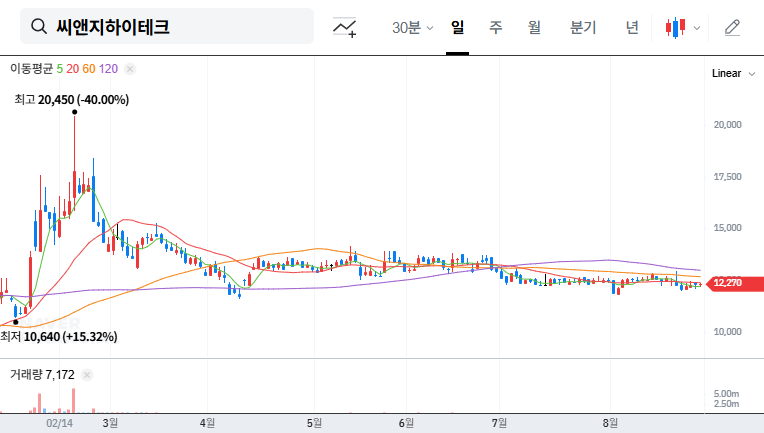Image resolution: width=764 pixels, height=433 pixels.
Task: Click the 5-day moving average label
Action: pyautogui.click(x=59, y=69)
